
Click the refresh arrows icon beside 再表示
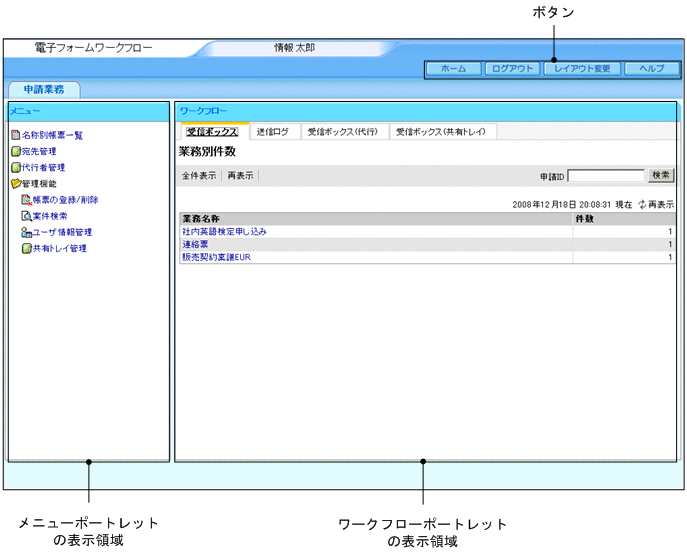pos(642,204)
